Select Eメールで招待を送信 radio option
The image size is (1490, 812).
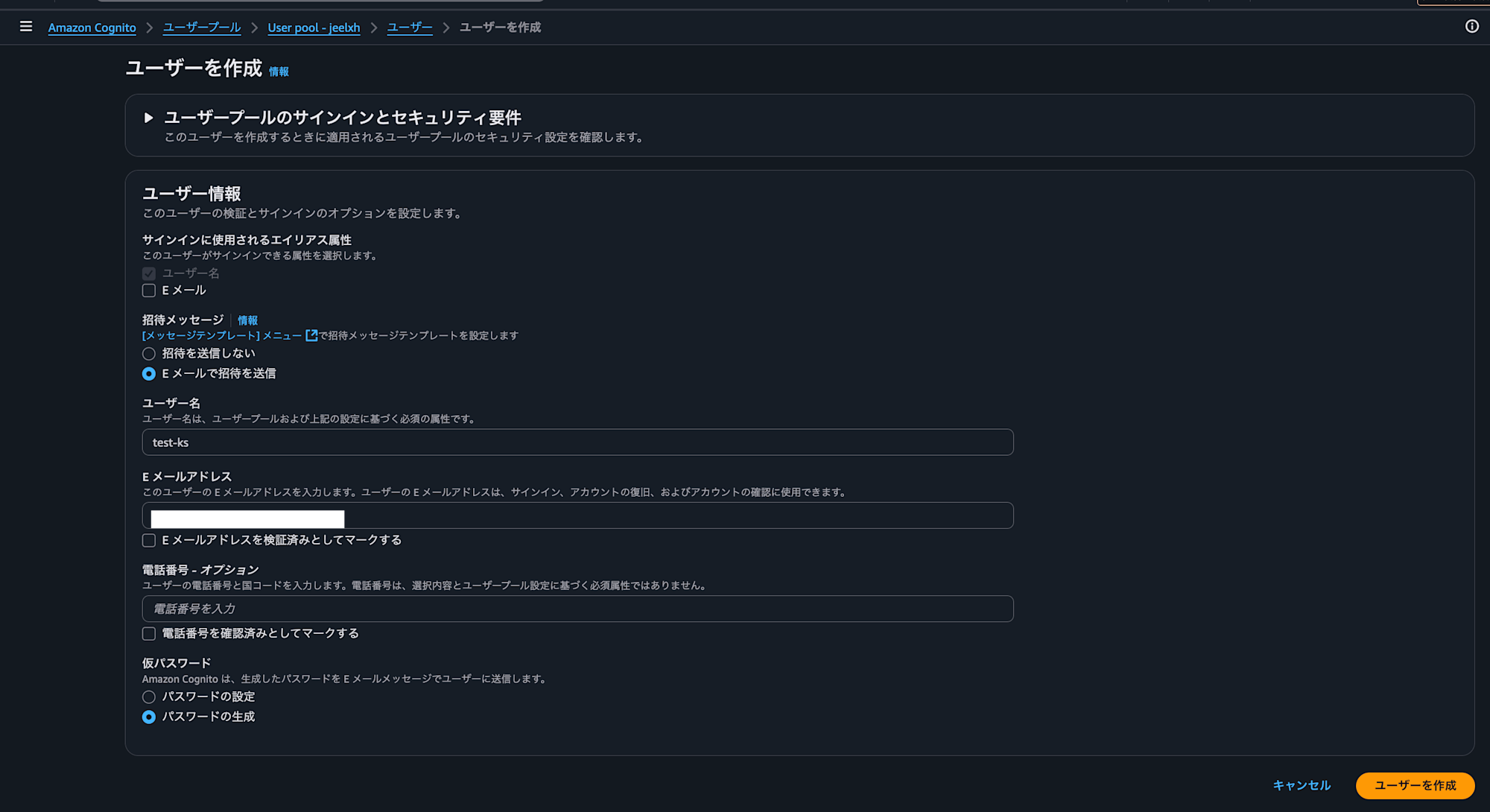pyautogui.click(x=149, y=374)
